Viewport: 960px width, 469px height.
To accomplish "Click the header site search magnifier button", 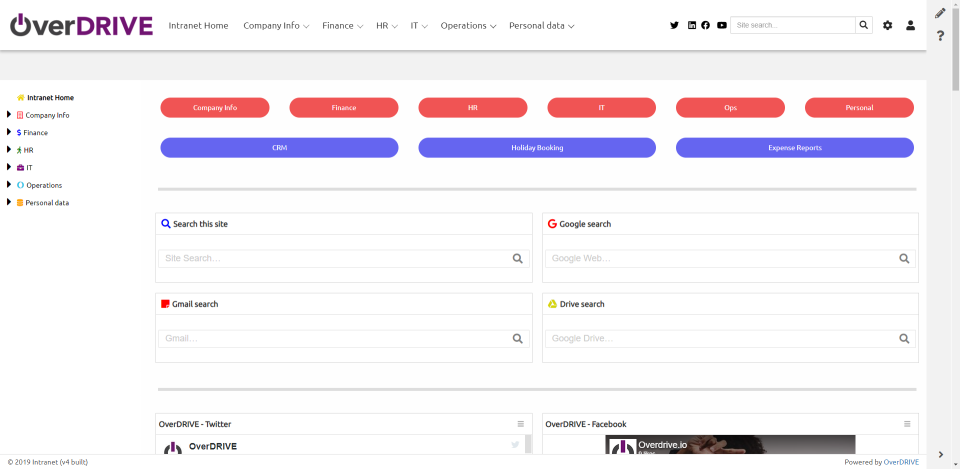I will tap(864, 25).
